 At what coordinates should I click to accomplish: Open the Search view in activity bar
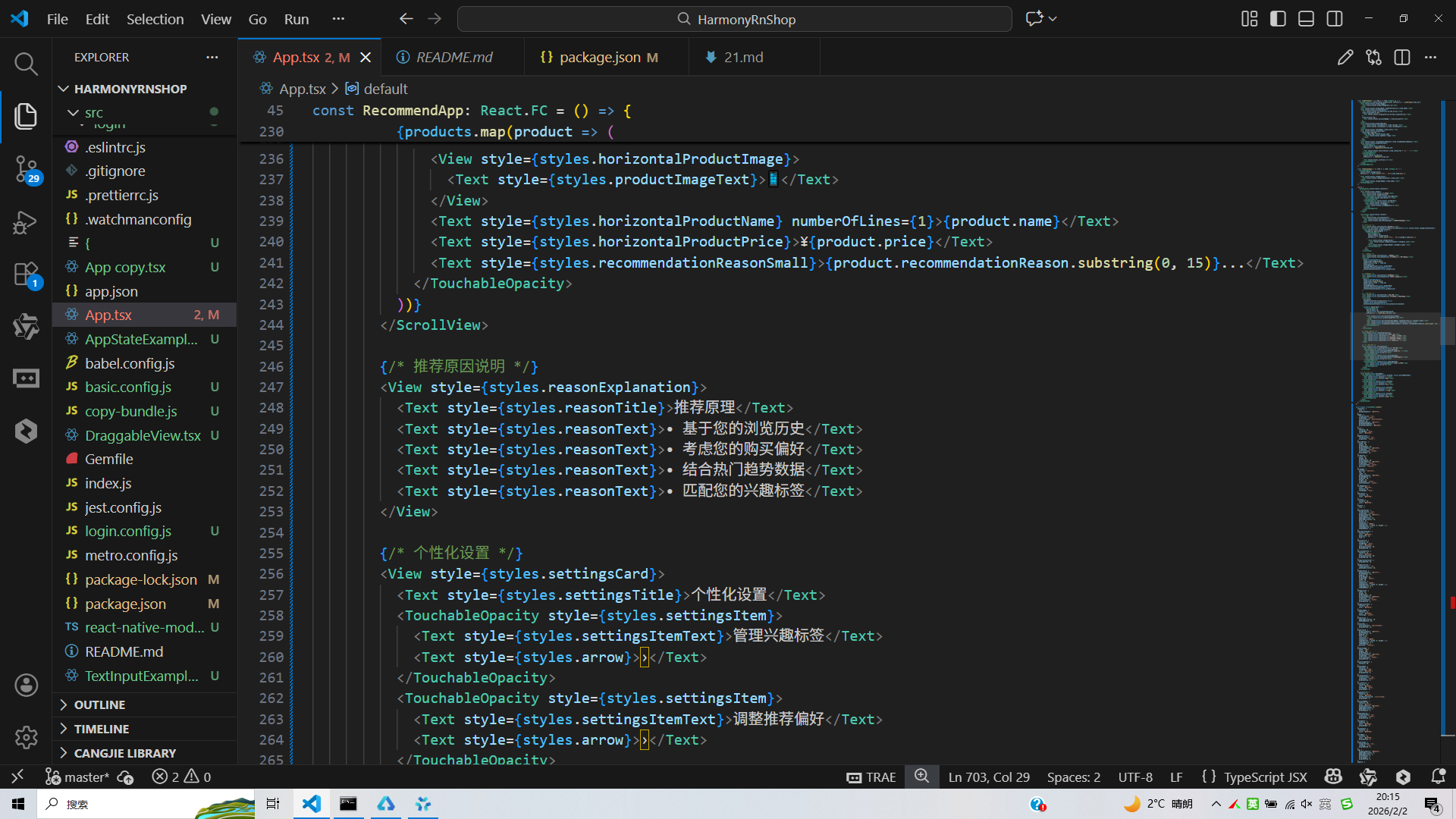(26, 64)
